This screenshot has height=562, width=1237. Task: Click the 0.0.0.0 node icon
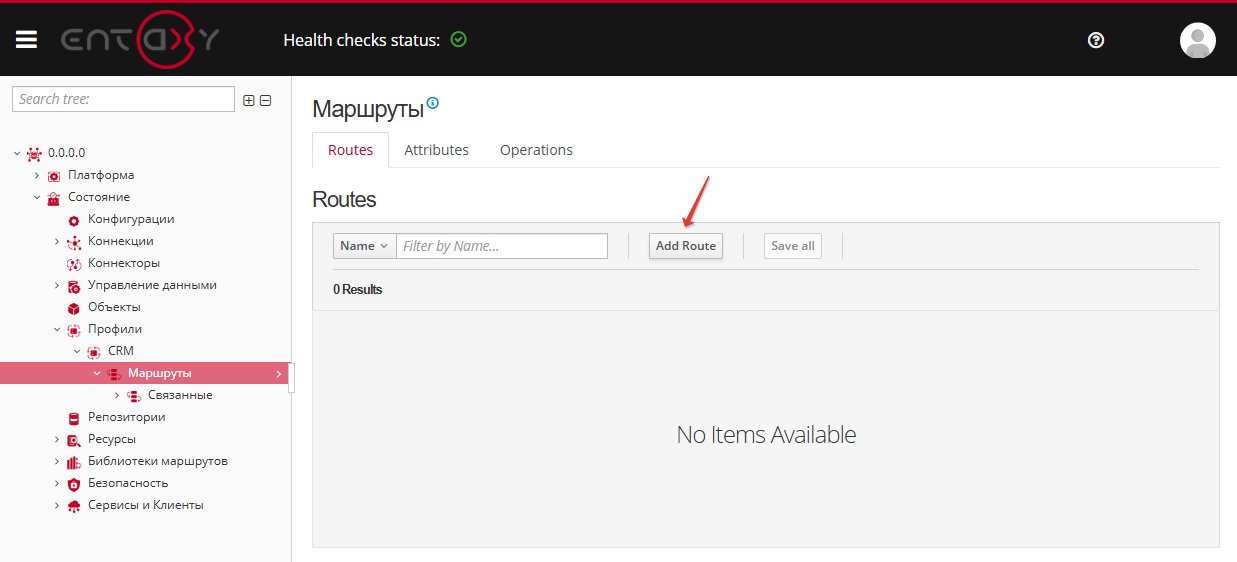[x=35, y=153]
